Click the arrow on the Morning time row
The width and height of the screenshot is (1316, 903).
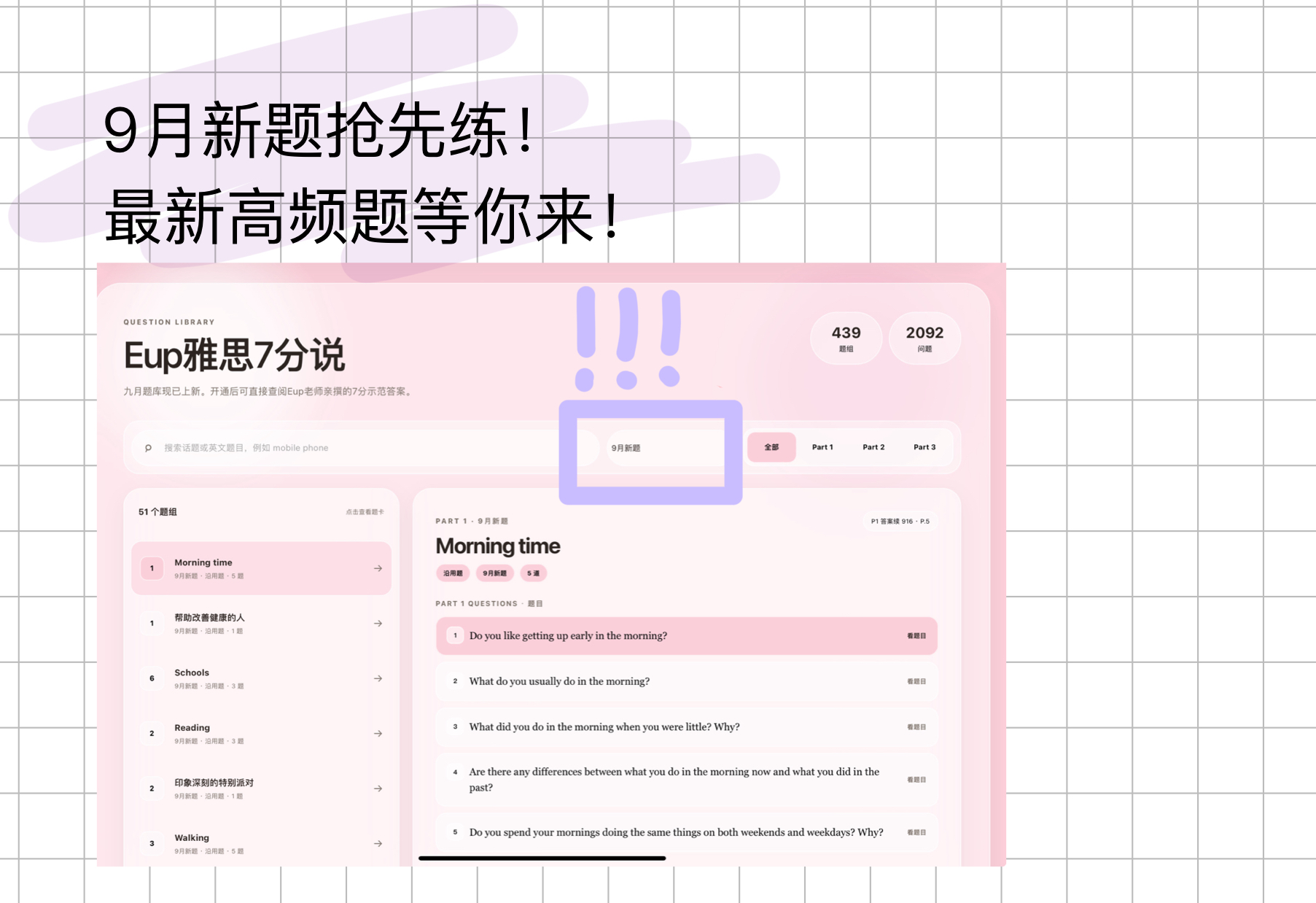tap(378, 568)
